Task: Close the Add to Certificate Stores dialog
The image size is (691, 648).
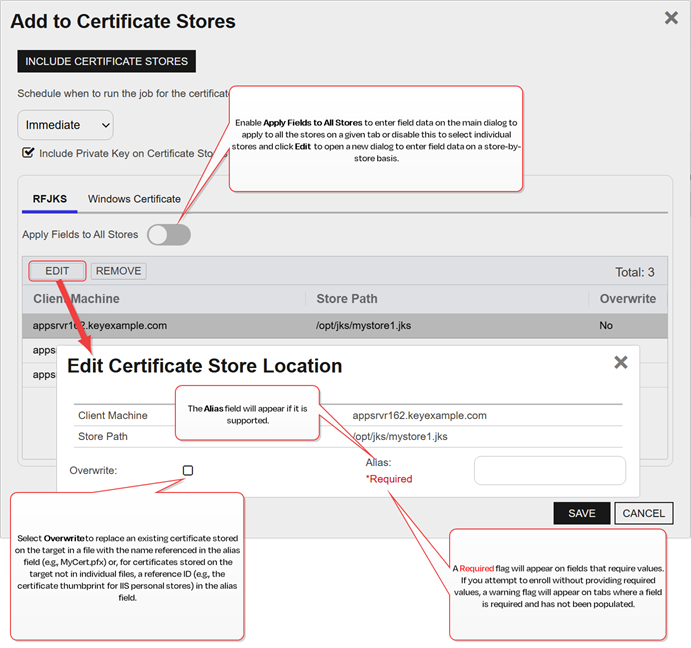Action: (671, 17)
